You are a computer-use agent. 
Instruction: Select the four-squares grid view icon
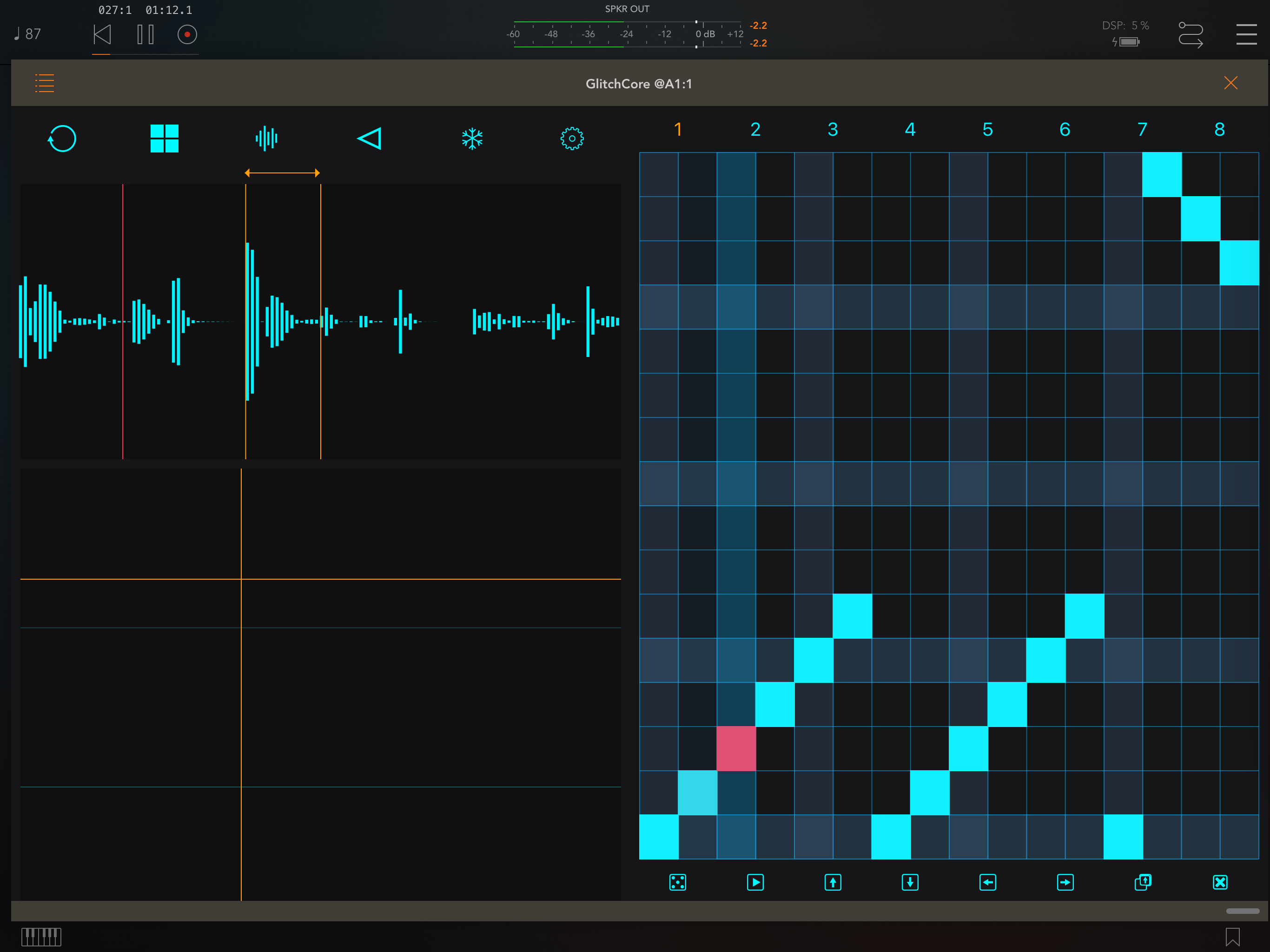[x=164, y=139]
